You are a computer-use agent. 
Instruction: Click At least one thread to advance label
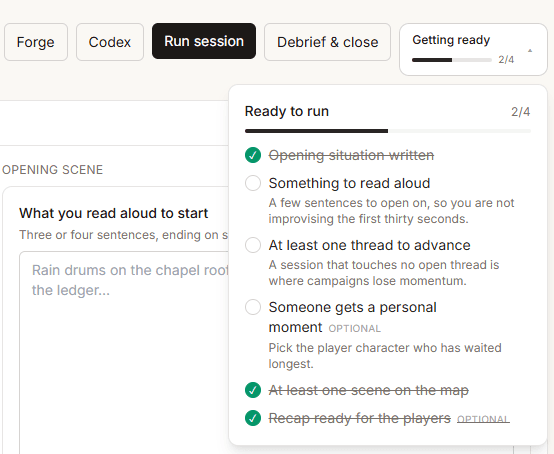click(370, 245)
